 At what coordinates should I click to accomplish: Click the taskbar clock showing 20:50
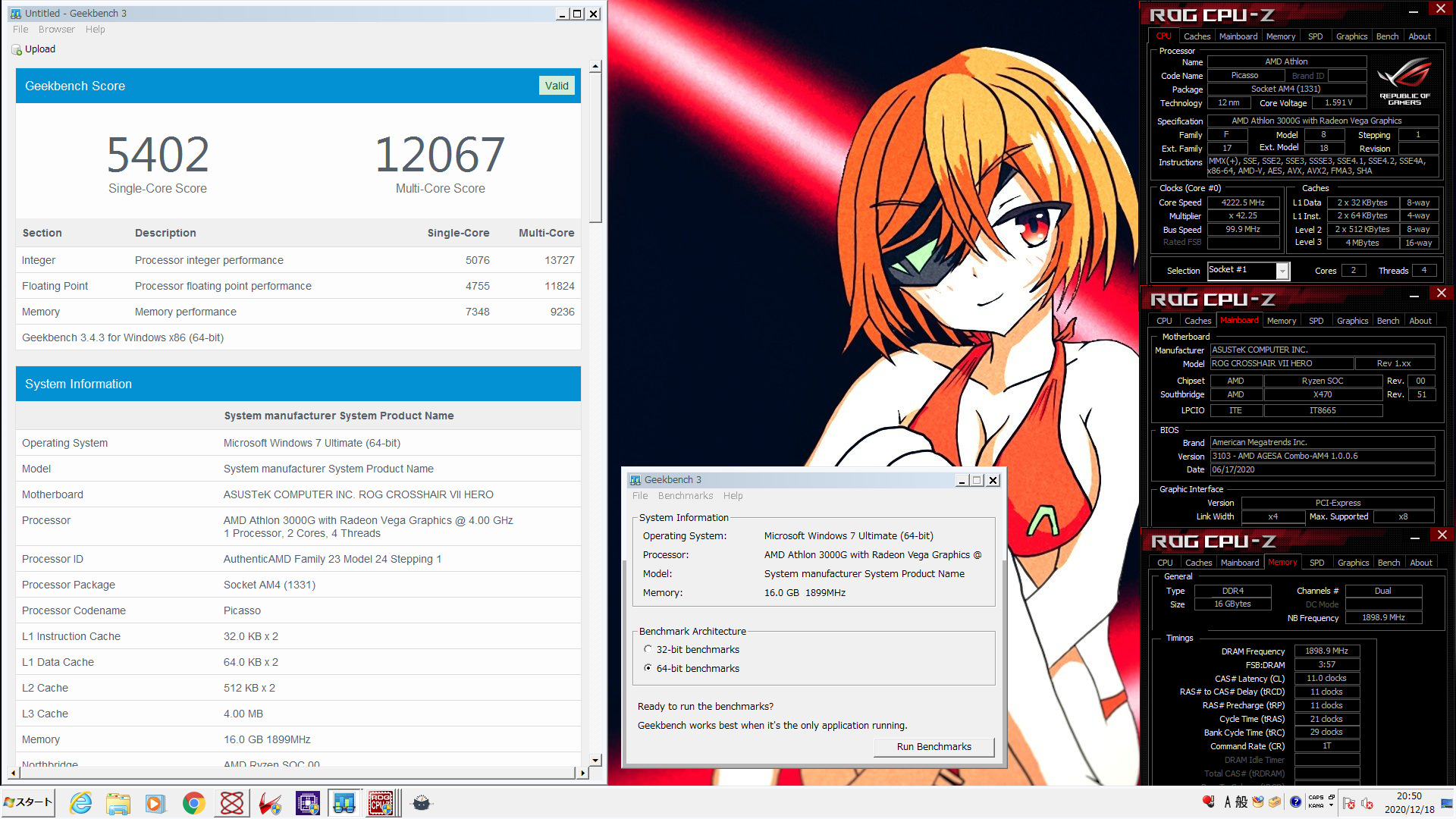(1410, 803)
